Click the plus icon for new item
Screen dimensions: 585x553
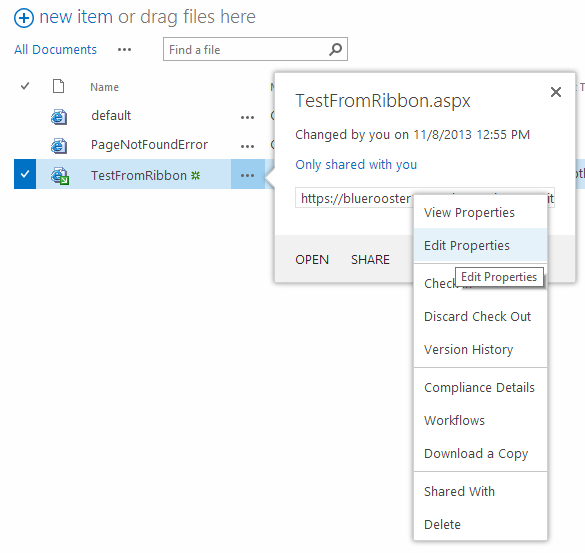24,18
